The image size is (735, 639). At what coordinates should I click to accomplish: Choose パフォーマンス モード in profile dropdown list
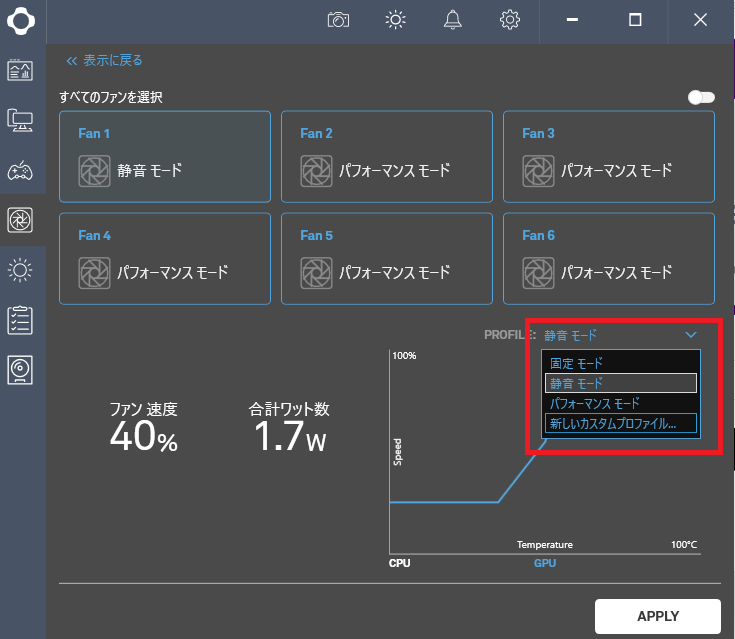(621, 403)
